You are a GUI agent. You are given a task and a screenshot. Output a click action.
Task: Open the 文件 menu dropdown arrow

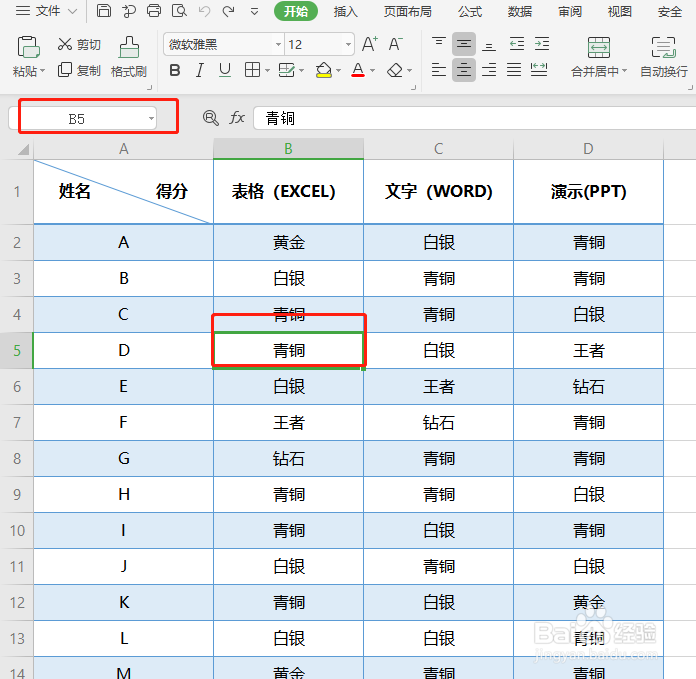click(72, 11)
